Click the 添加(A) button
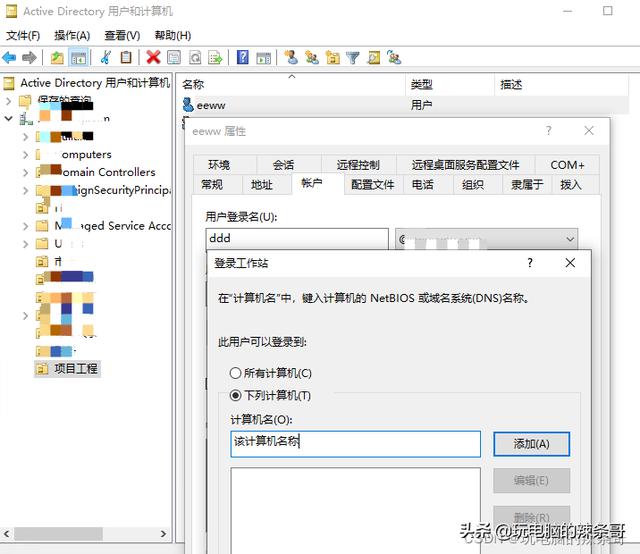The image size is (640, 554). click(531, 444)
